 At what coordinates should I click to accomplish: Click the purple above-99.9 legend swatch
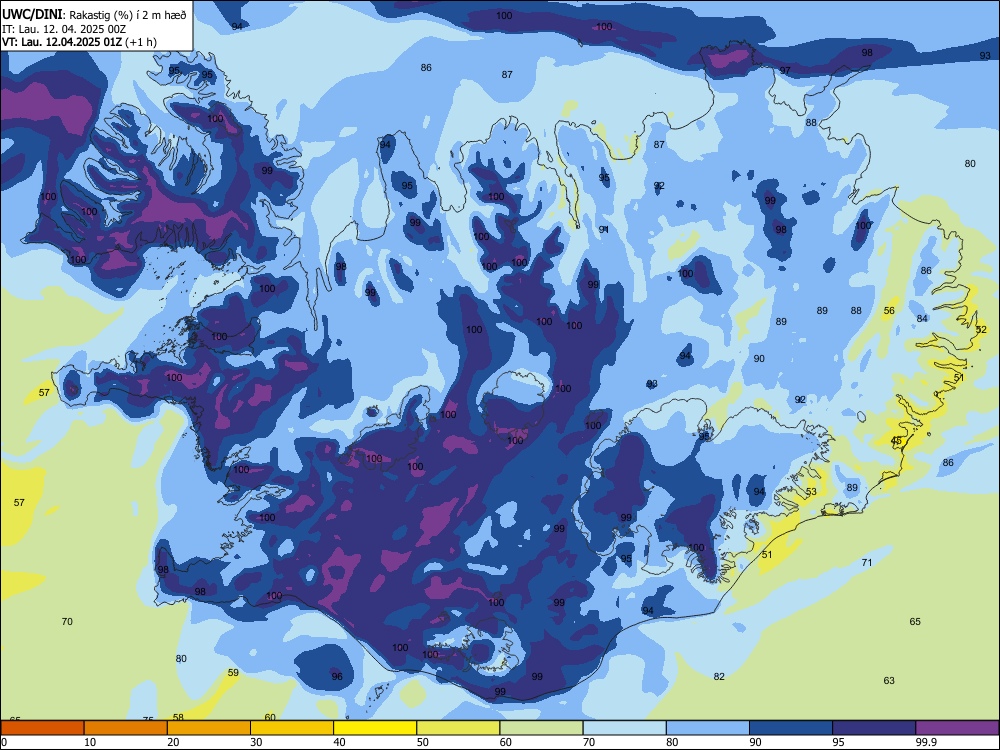pos(957,728)
